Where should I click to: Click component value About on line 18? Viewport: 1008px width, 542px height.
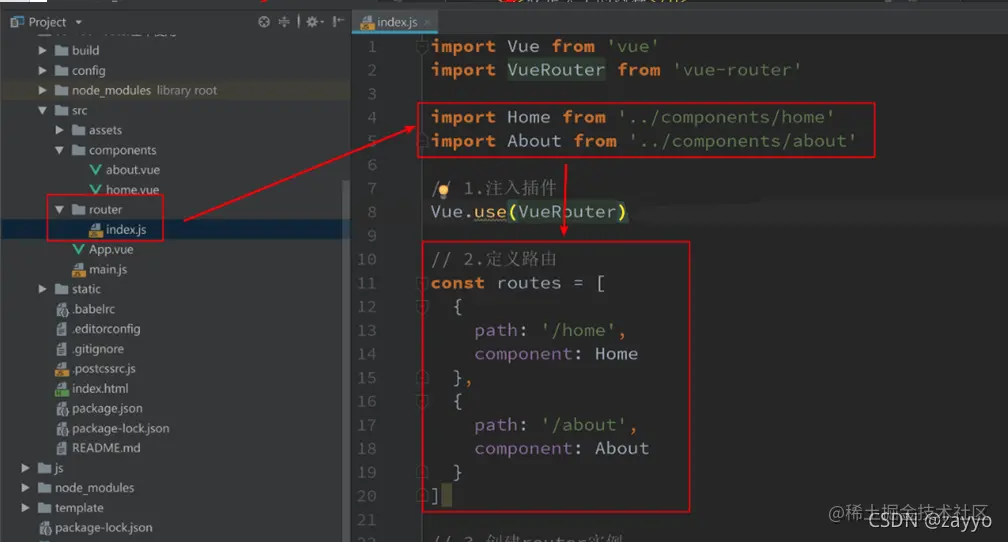coord(622,449)
